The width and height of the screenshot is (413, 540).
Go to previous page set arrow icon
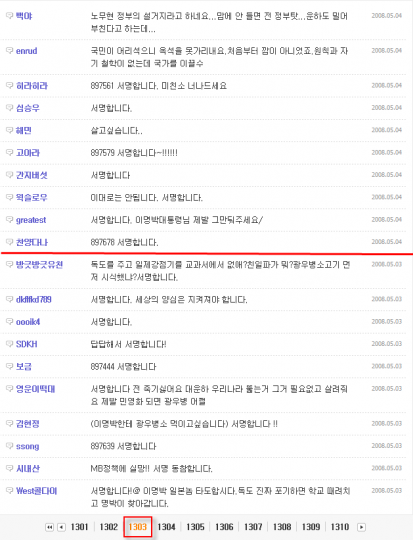[62, 527]
